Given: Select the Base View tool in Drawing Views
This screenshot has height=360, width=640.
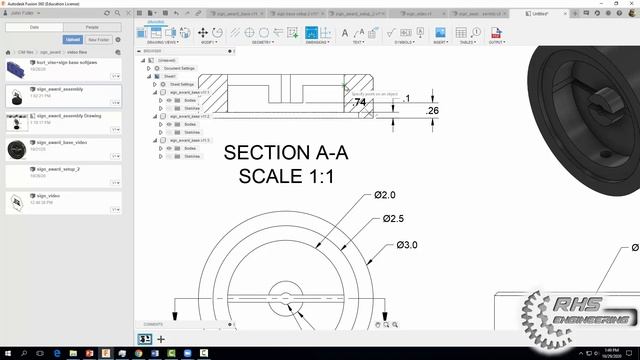Looking at the screenshot, I should [x=142, y=33].
